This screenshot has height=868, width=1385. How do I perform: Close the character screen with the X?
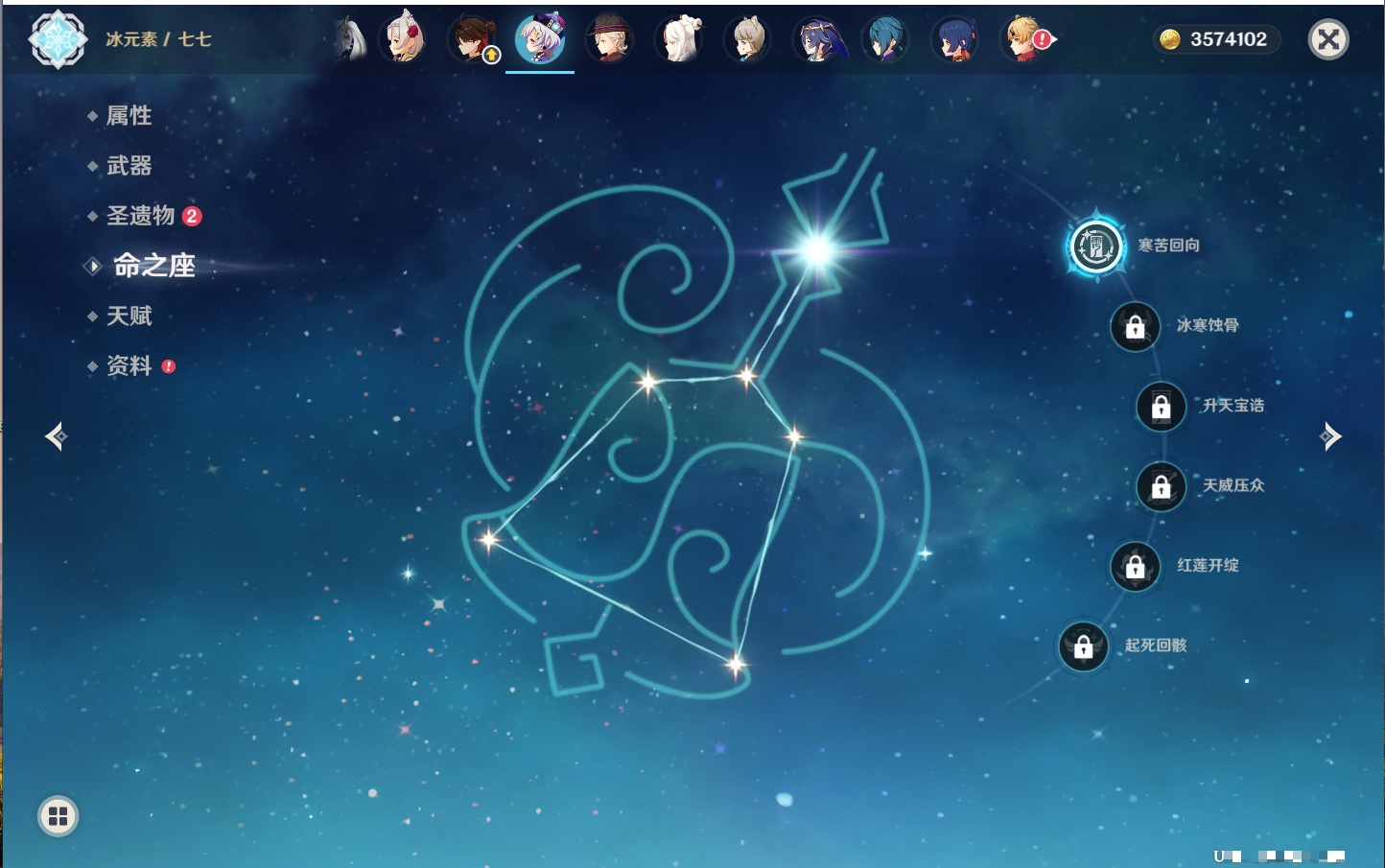1328,39
